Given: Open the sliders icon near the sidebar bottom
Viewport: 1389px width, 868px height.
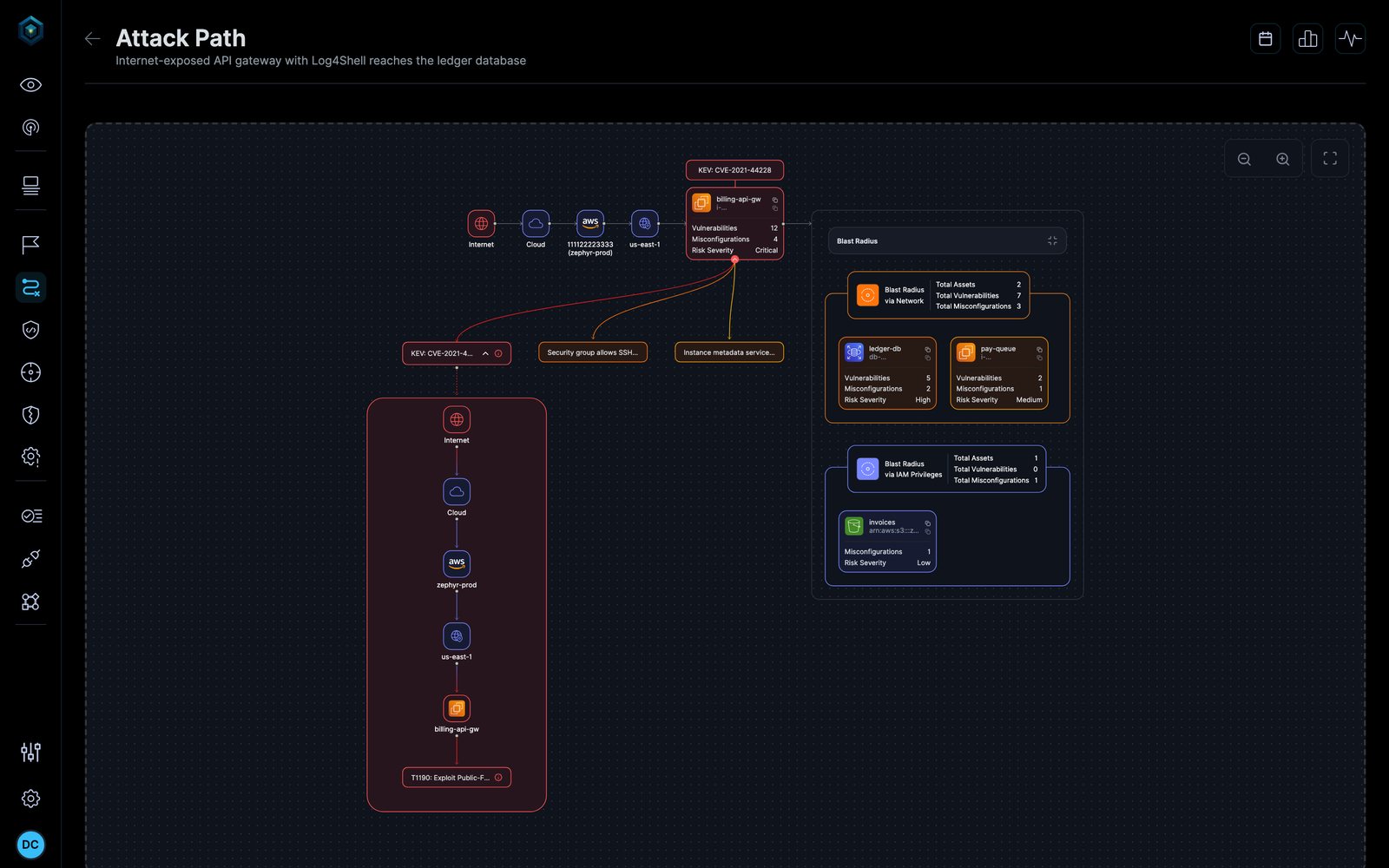Looking at the screenshot, I should pyautogui.click(x=30, y=753).
